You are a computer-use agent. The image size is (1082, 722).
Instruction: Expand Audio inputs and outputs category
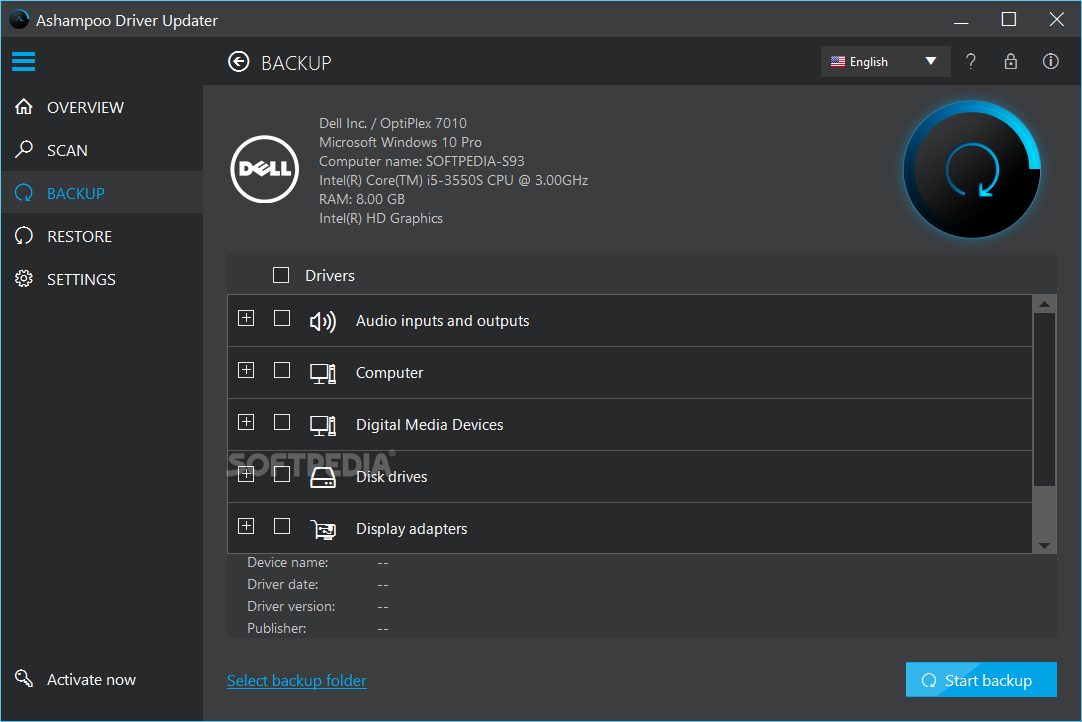tap(246, 318)
